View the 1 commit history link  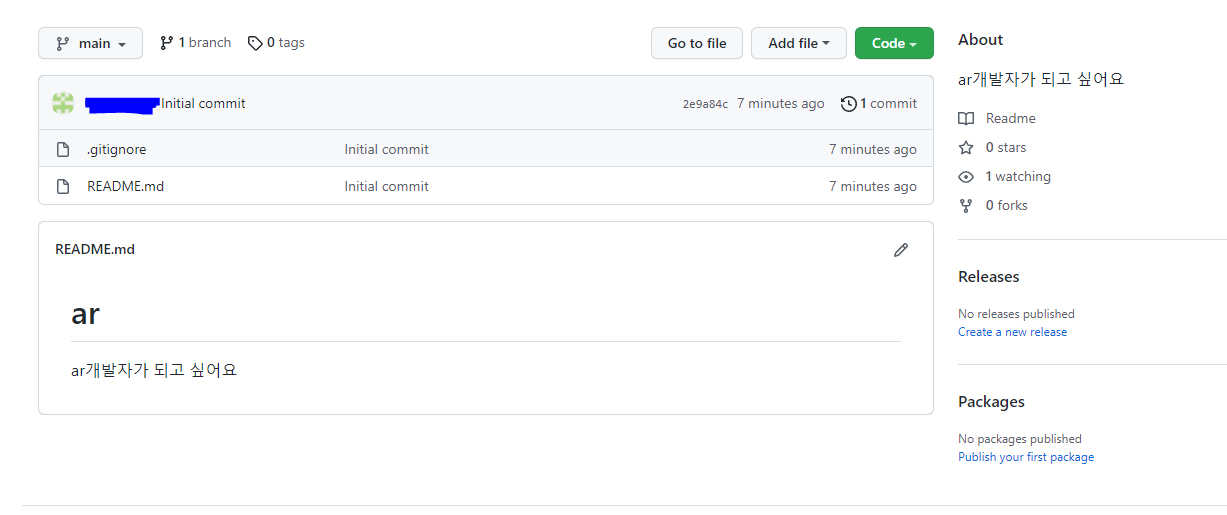click(x=888, y=103)
